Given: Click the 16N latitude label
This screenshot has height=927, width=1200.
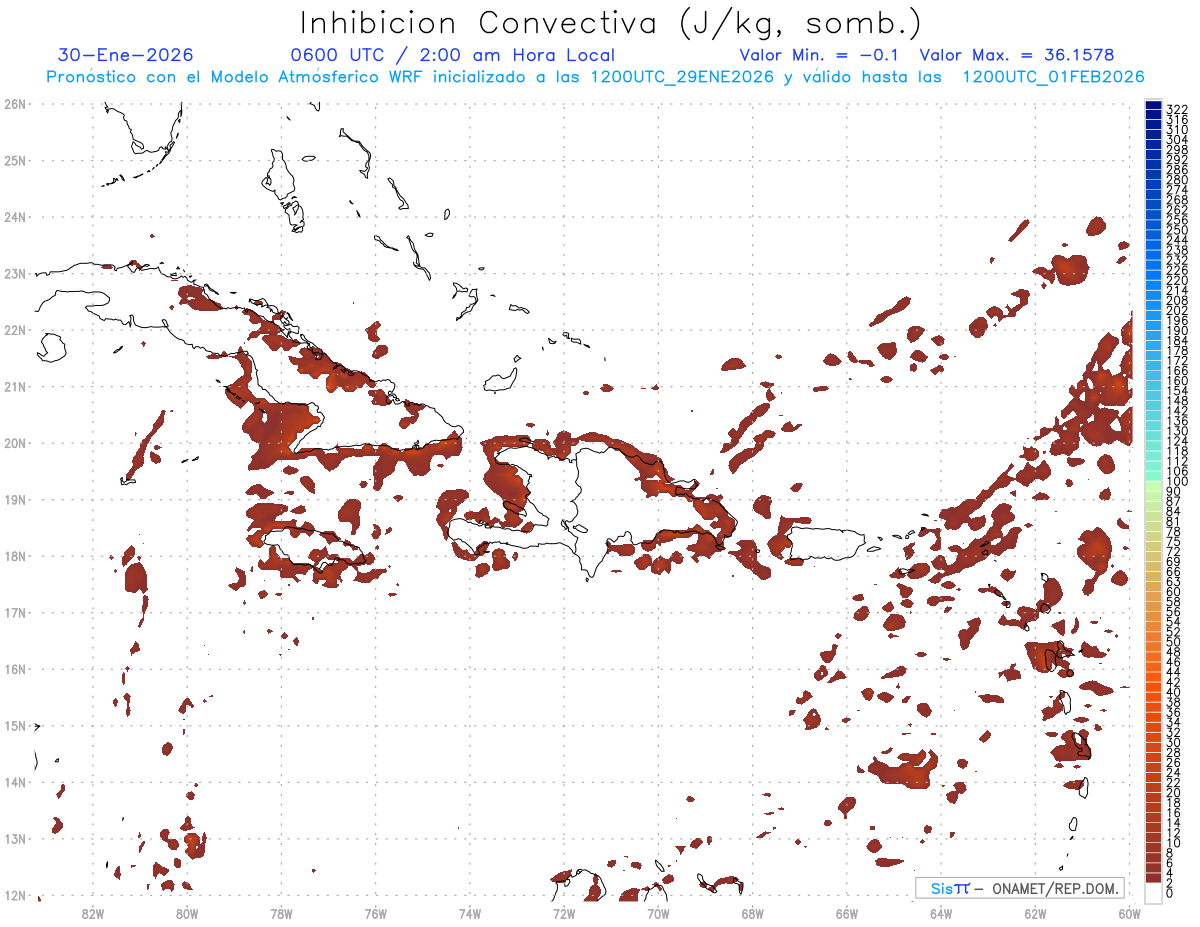Looking at the screenshot, I should 14,669.
